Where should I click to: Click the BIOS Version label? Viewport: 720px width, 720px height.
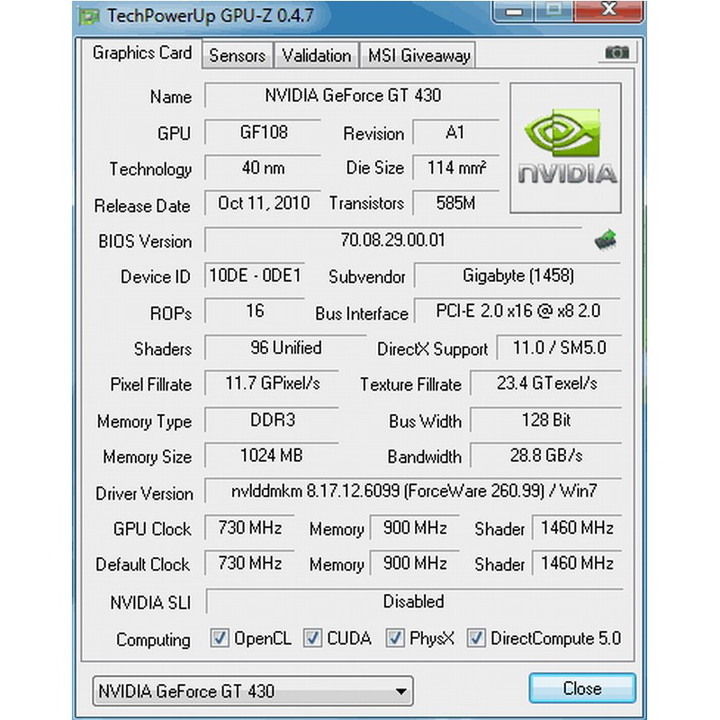click(x=145, y=242)
